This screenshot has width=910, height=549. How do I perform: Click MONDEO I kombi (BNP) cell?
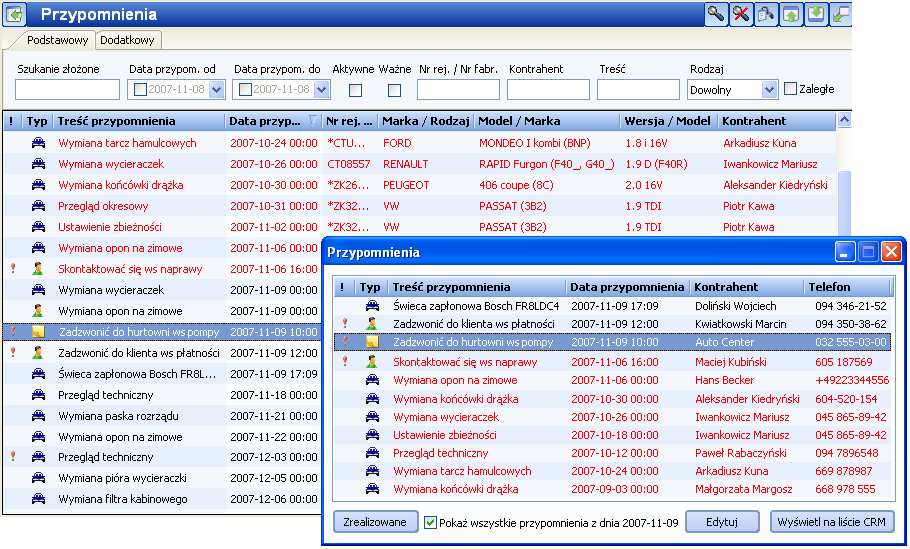535,143
